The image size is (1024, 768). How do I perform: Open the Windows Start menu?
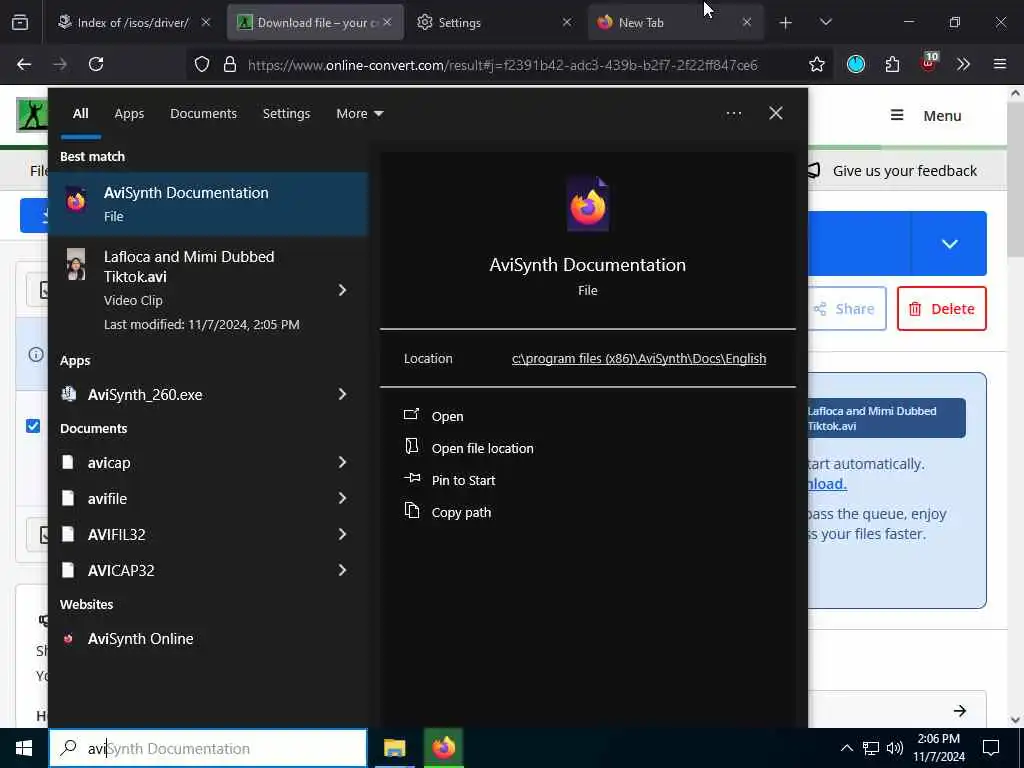point(24,748)
